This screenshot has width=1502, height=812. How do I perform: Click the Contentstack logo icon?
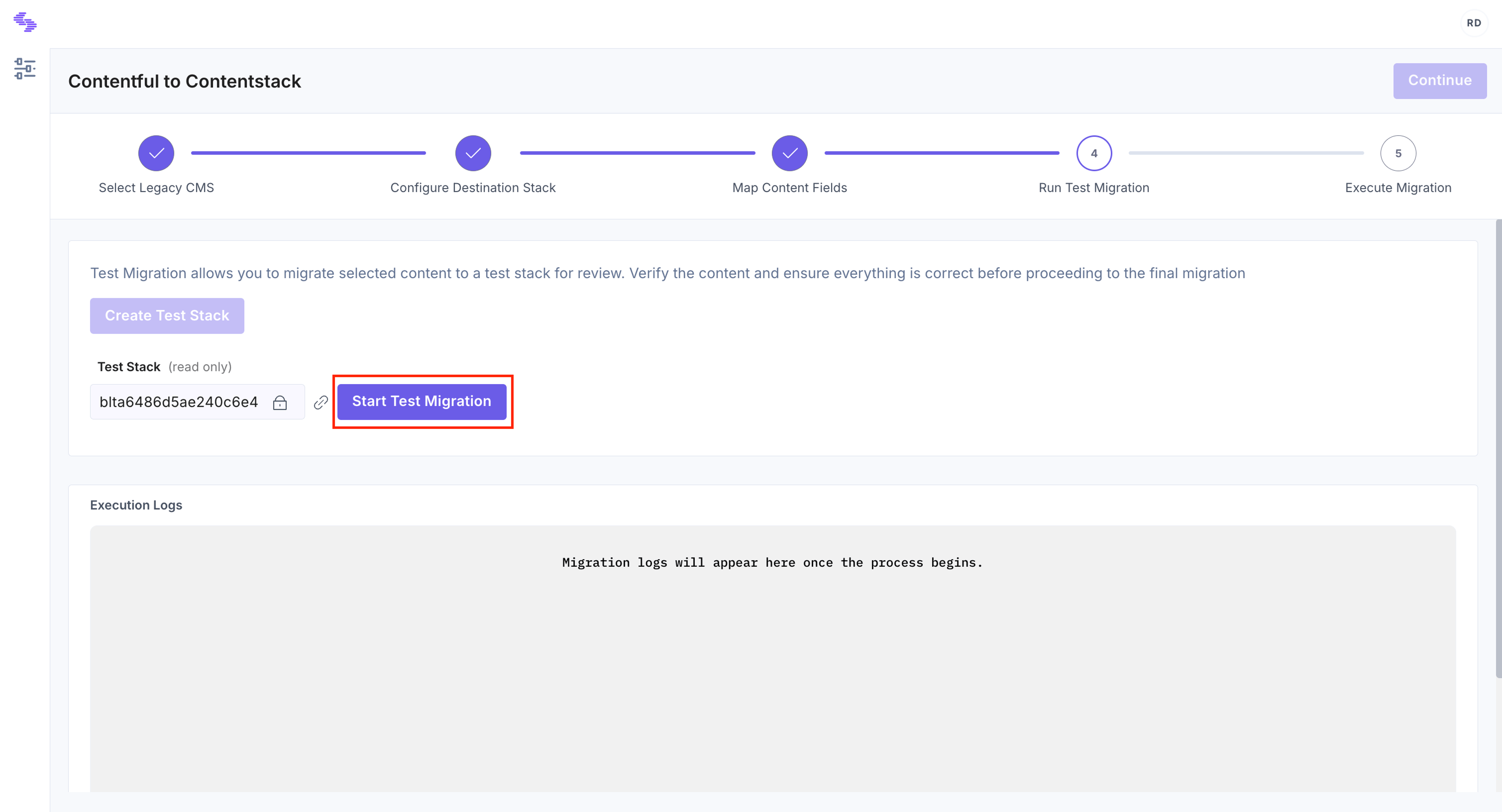click(x=25, y=22)
